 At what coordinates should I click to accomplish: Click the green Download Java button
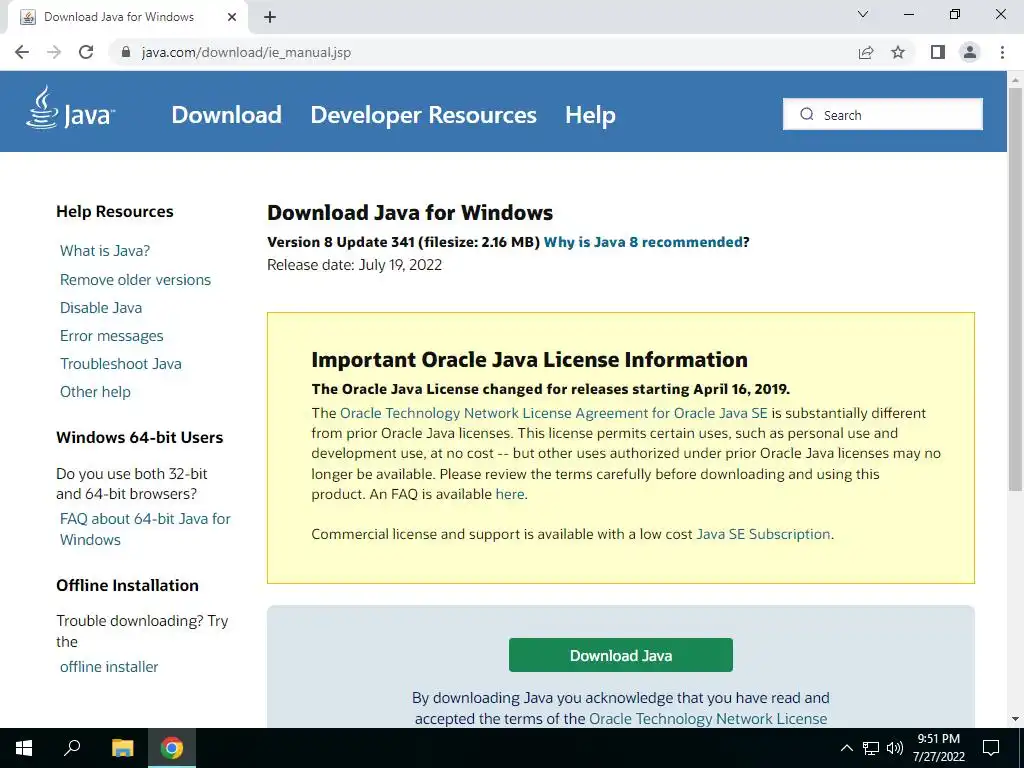(x=620, y=655)
